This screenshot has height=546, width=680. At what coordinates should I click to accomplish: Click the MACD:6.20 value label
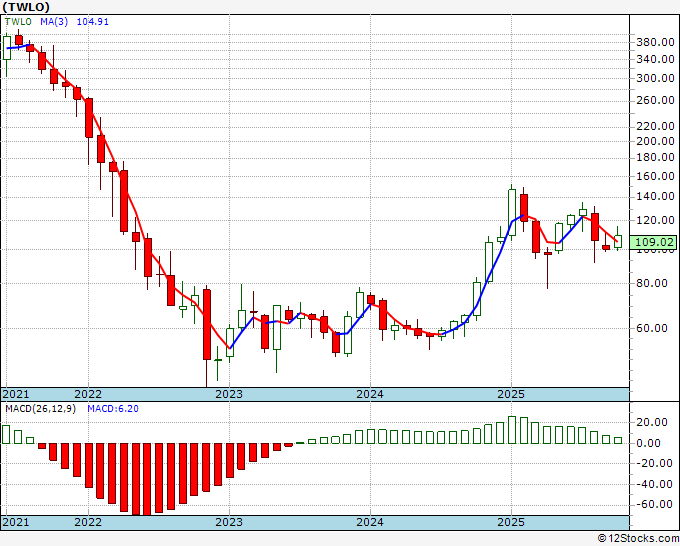[113, 409]
